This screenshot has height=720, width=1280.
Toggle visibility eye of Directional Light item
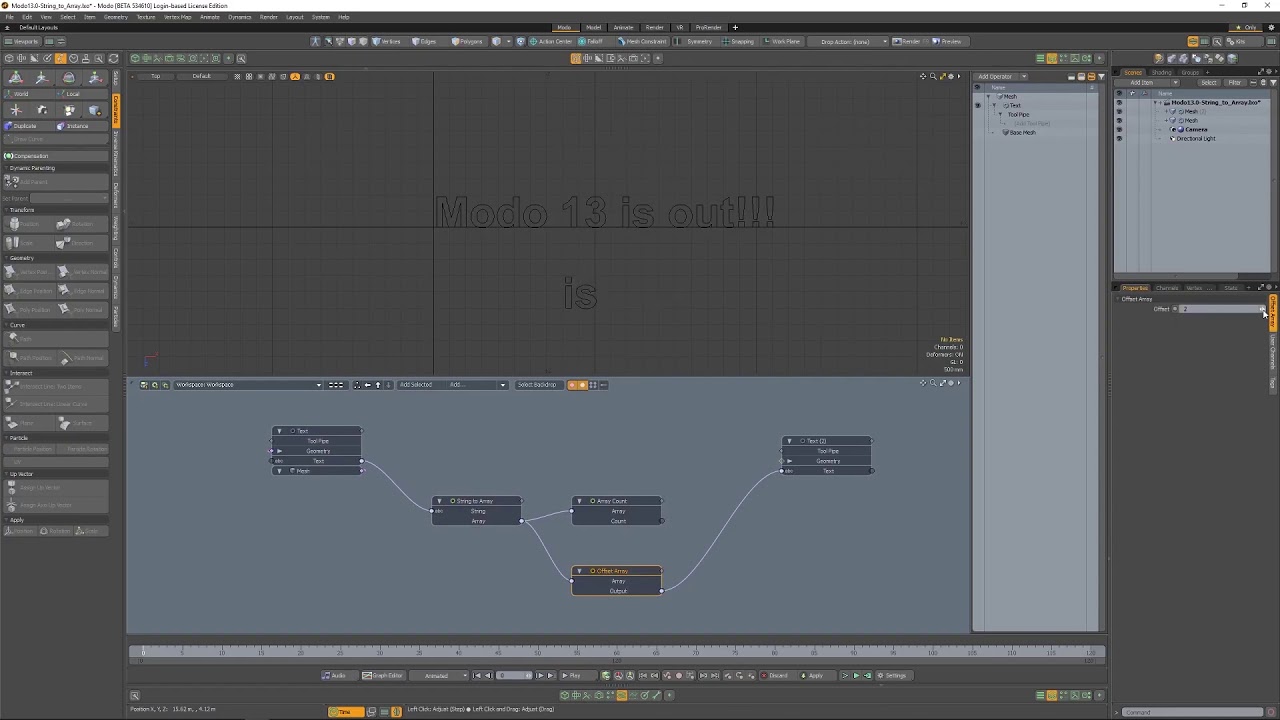coord(1119,139)
